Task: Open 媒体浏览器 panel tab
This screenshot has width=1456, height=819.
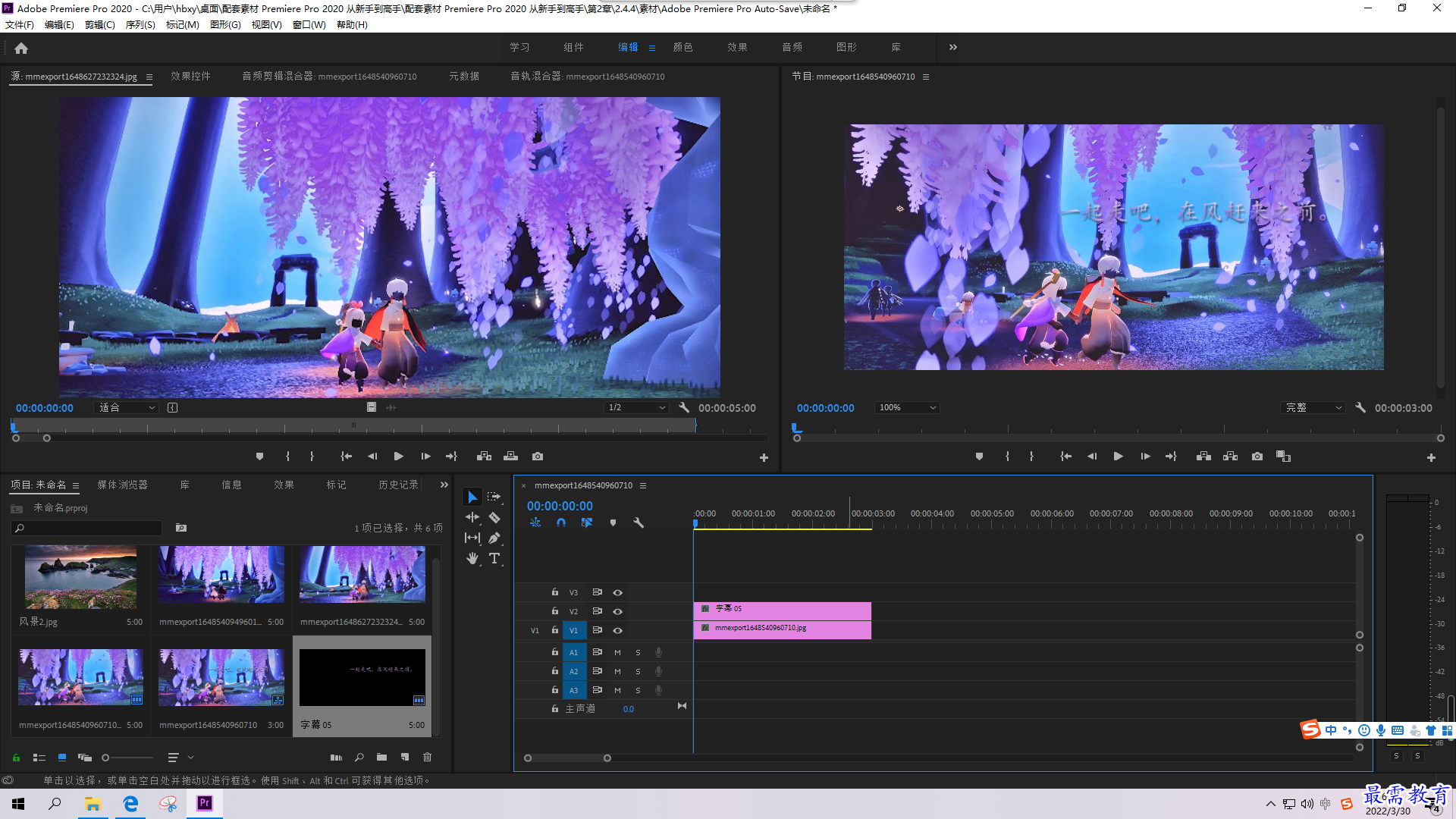Action: 122,485
